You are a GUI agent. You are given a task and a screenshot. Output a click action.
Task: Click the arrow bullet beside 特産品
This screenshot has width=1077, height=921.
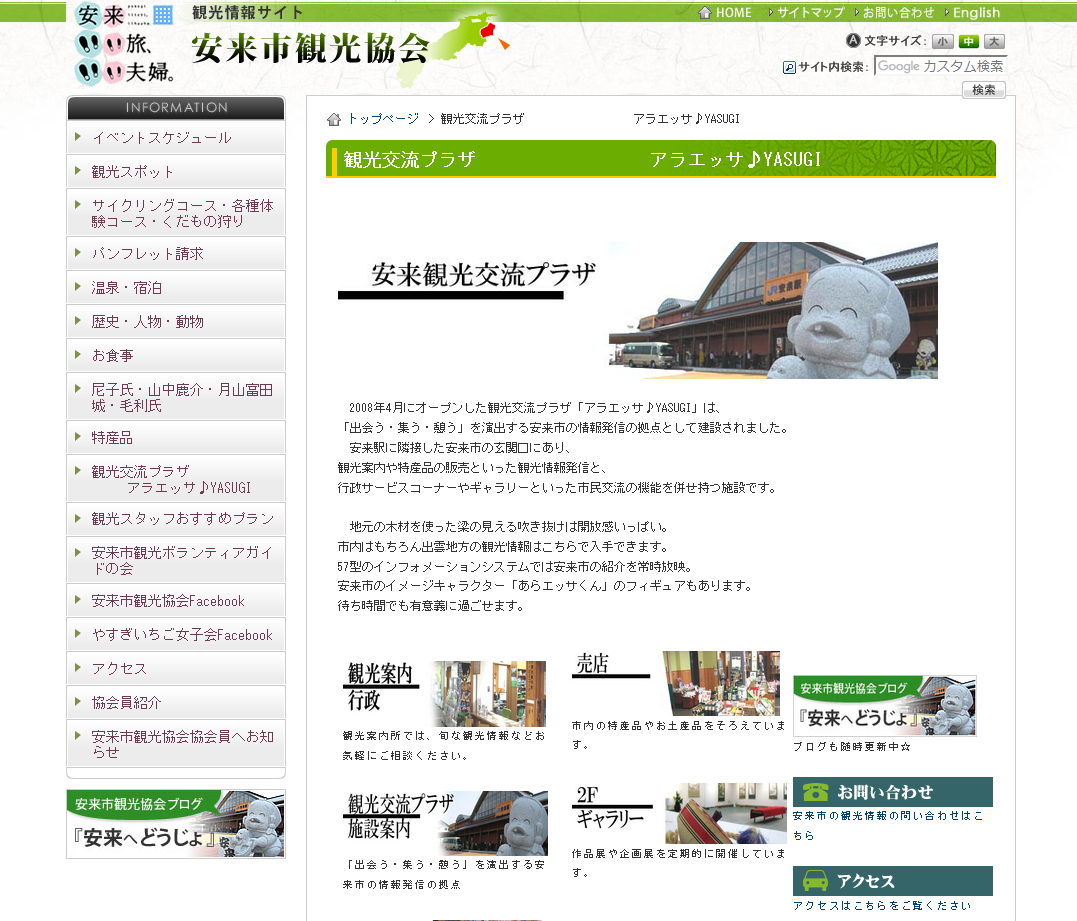(78, 437)
